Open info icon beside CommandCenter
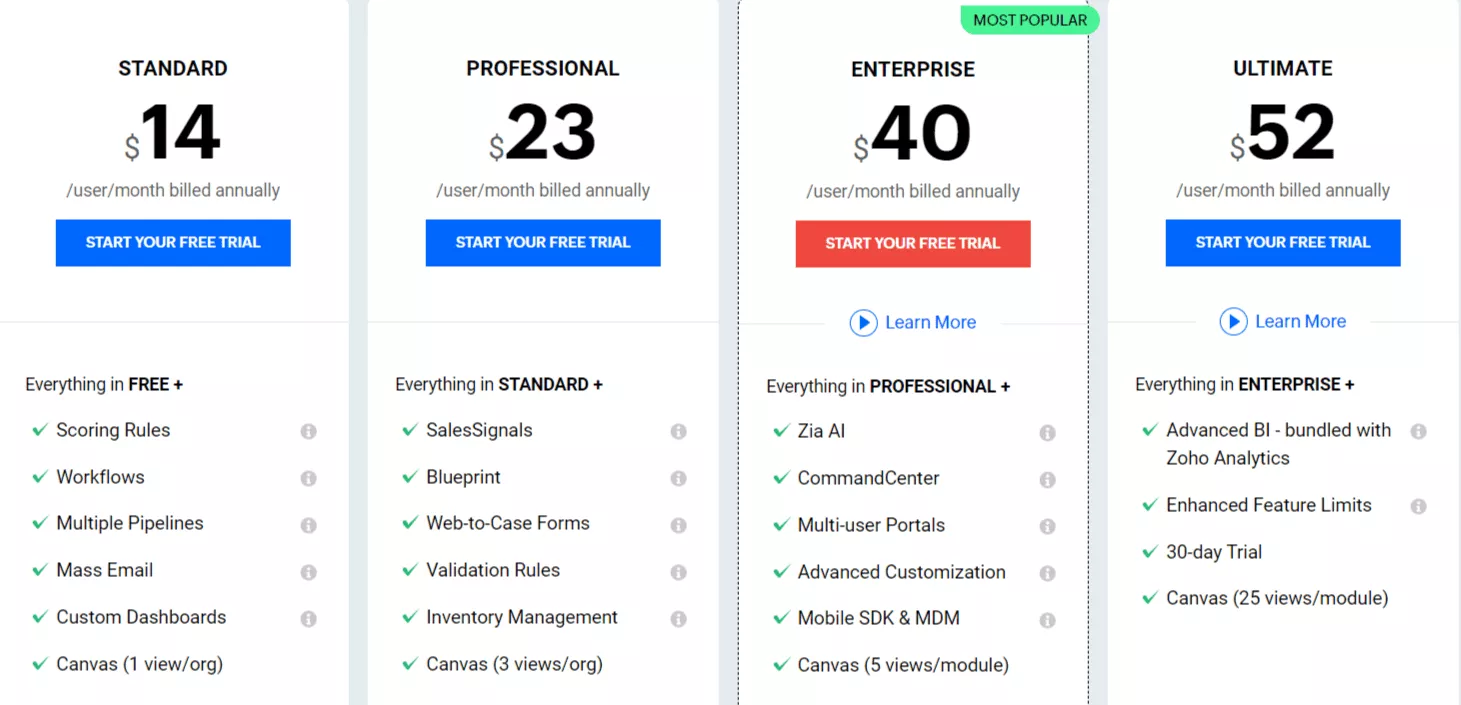Image resolution: width=1461 pixels, height=705 pixels. (1048, 480)
